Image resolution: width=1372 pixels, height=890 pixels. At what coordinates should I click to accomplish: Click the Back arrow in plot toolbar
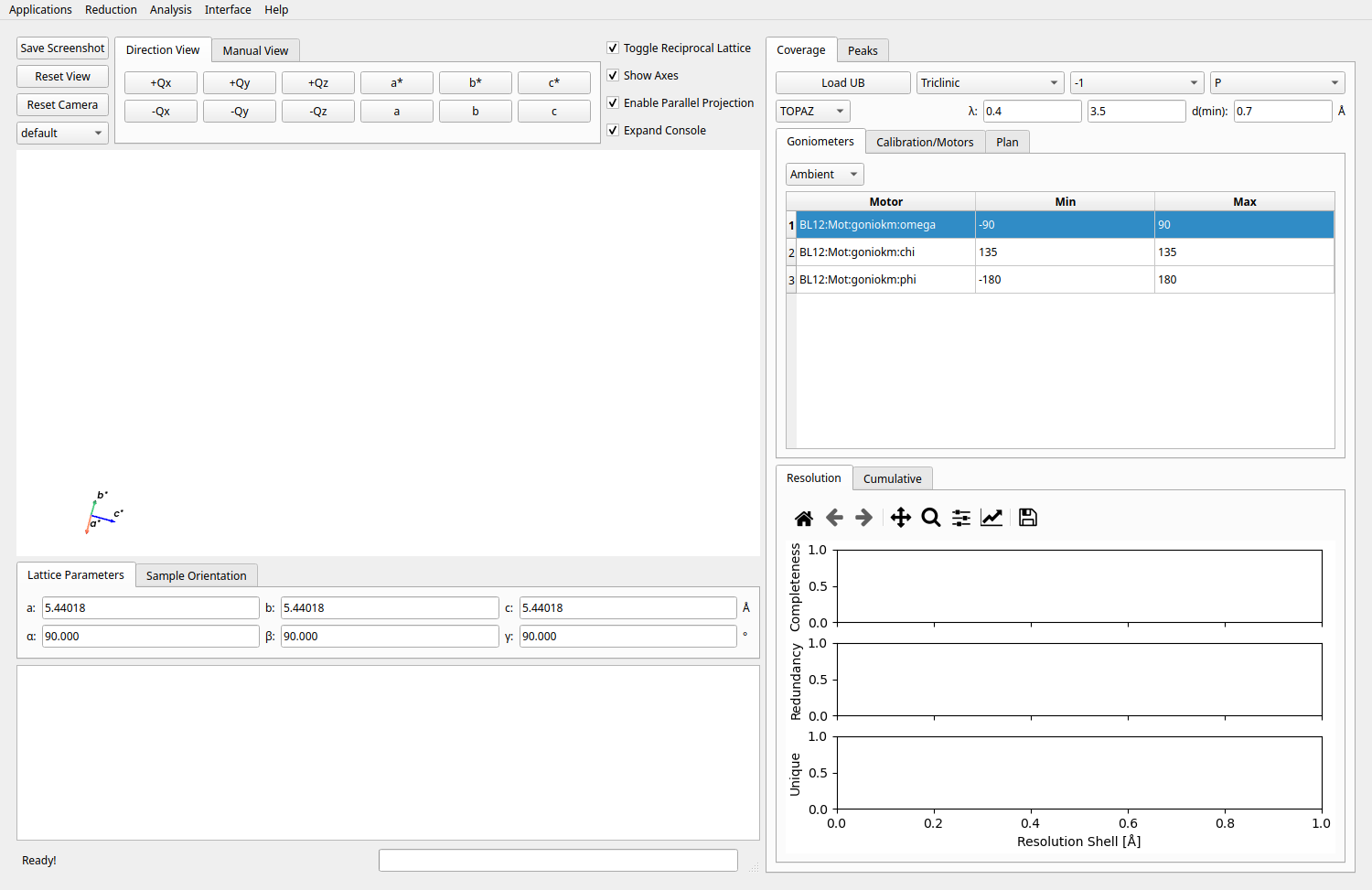click(834, 519)
